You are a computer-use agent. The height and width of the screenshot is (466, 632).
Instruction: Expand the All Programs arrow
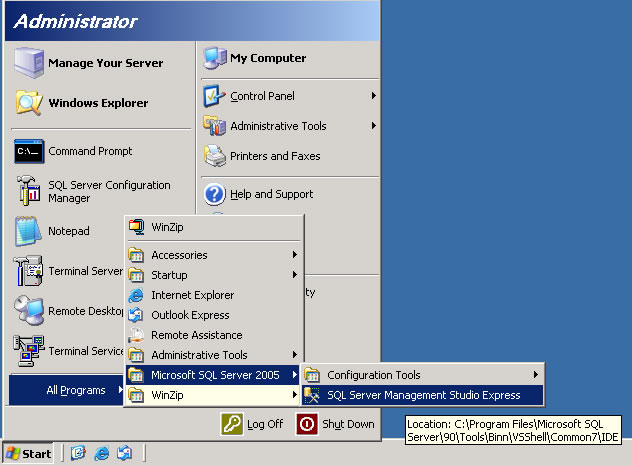120,390
